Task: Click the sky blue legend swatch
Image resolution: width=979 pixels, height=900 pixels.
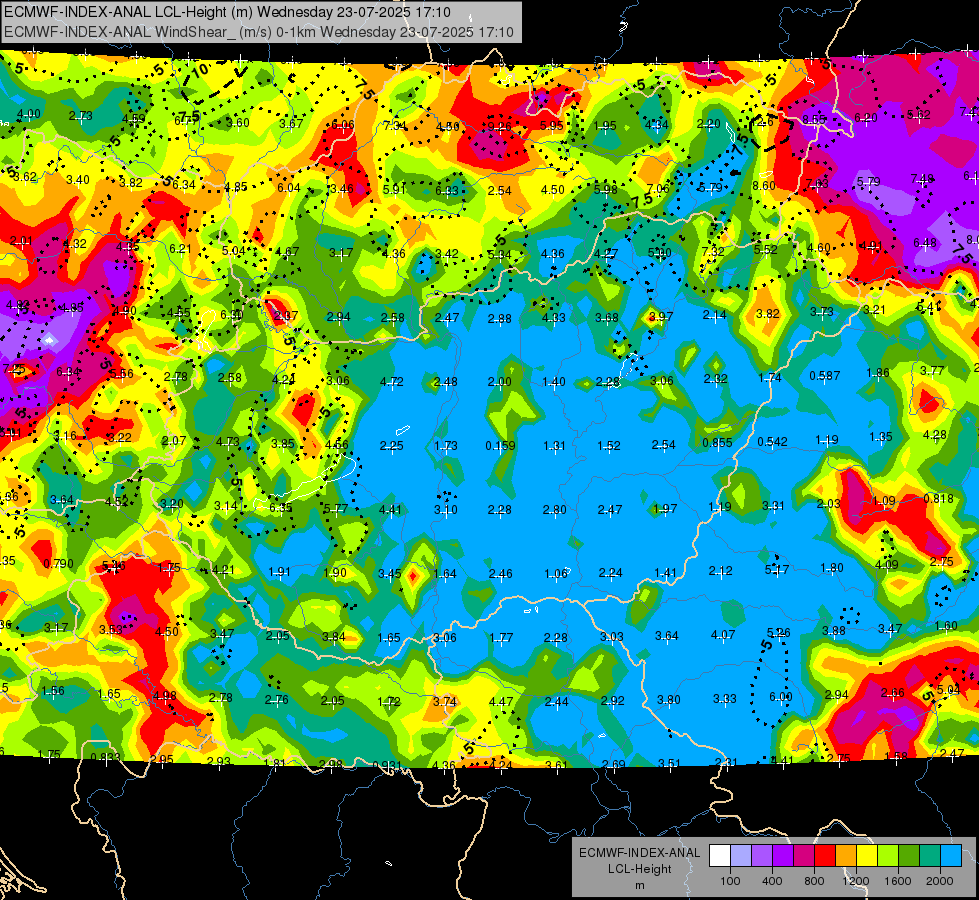Action: click(x=951, y=856)
